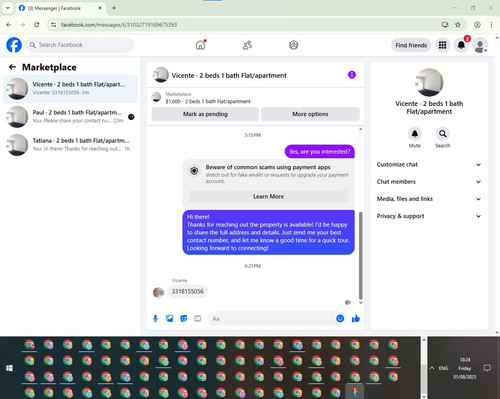
Task: Record a voice clip with microphone icon
Action: 155,319
